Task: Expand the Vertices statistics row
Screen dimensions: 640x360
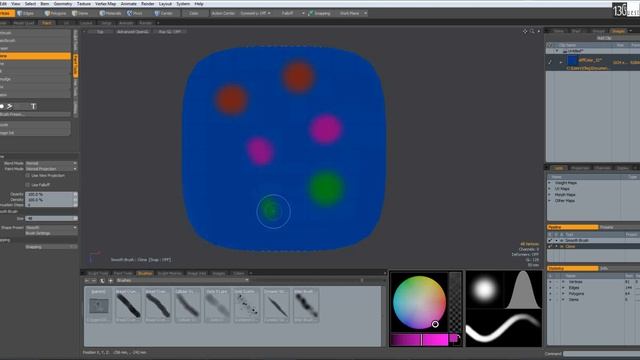Action: [x=563, y=282]
